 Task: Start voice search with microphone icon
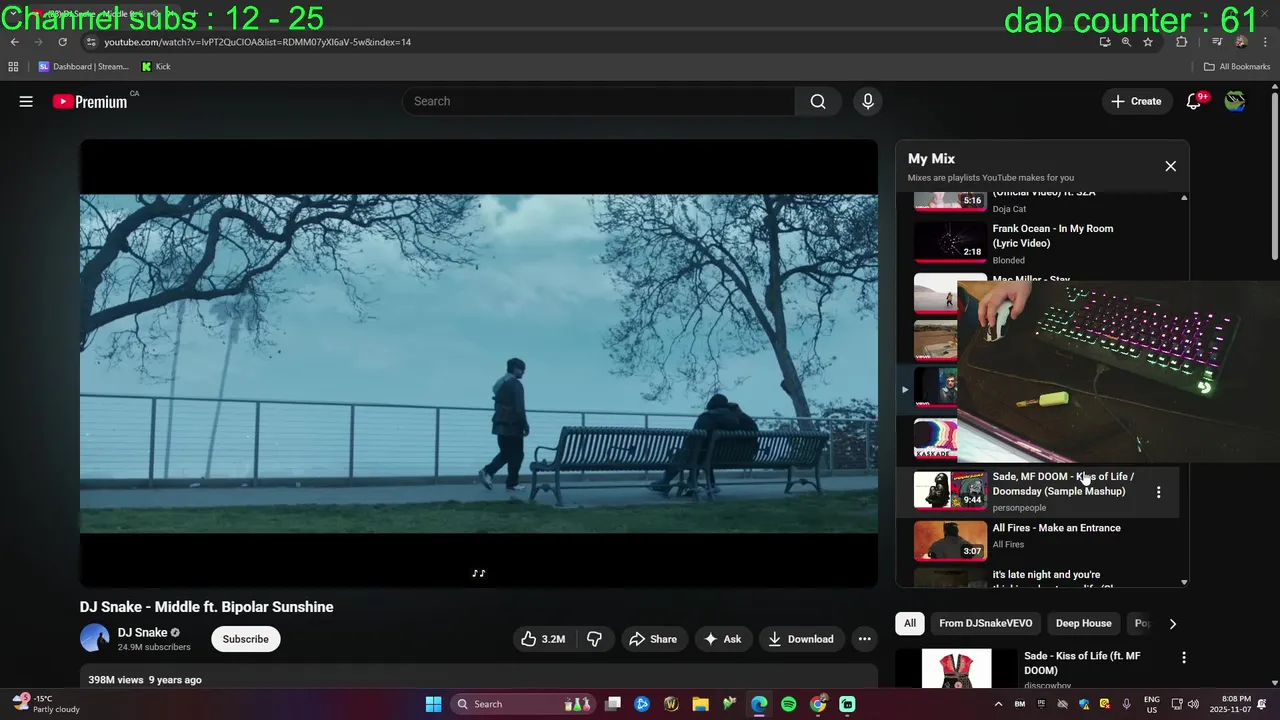868,101
